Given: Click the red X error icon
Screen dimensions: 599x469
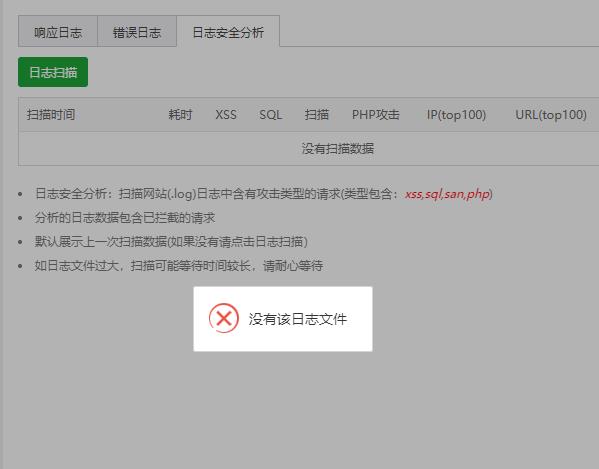Looking at the screenshot, I should [x=224, y=318].
